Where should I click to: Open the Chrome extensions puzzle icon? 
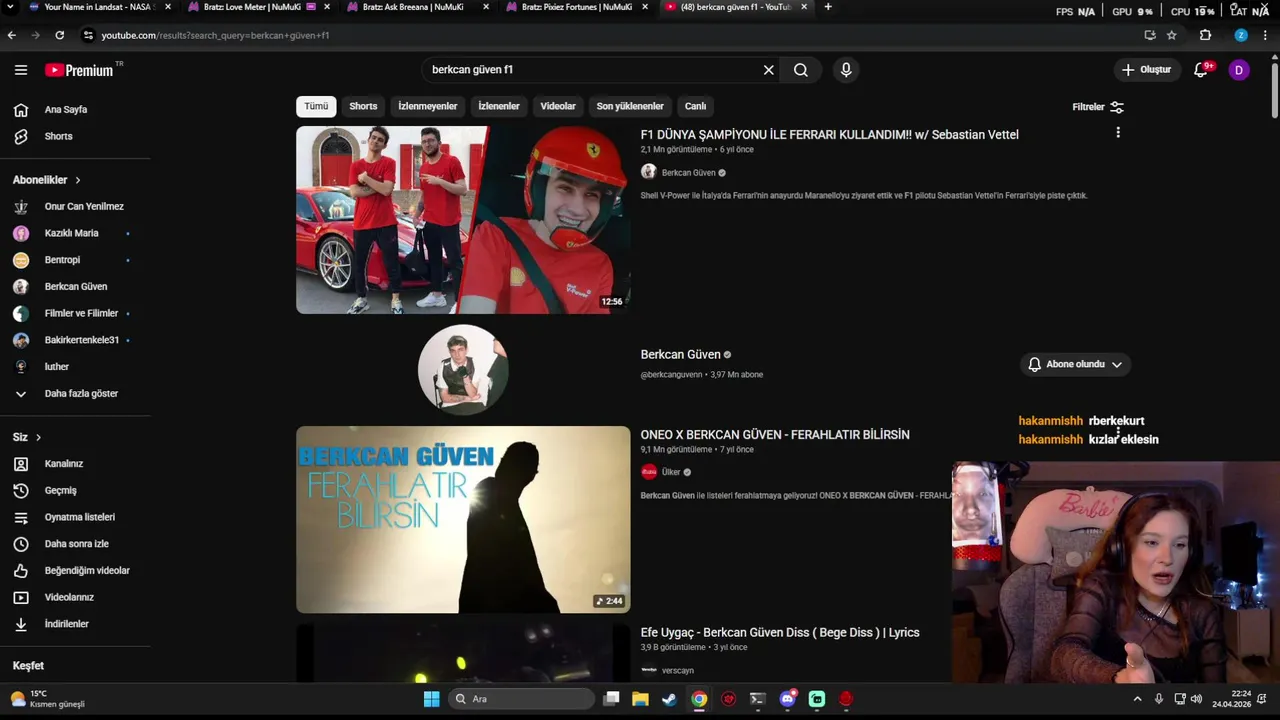pyautogui.click(x=1205, y=35)
